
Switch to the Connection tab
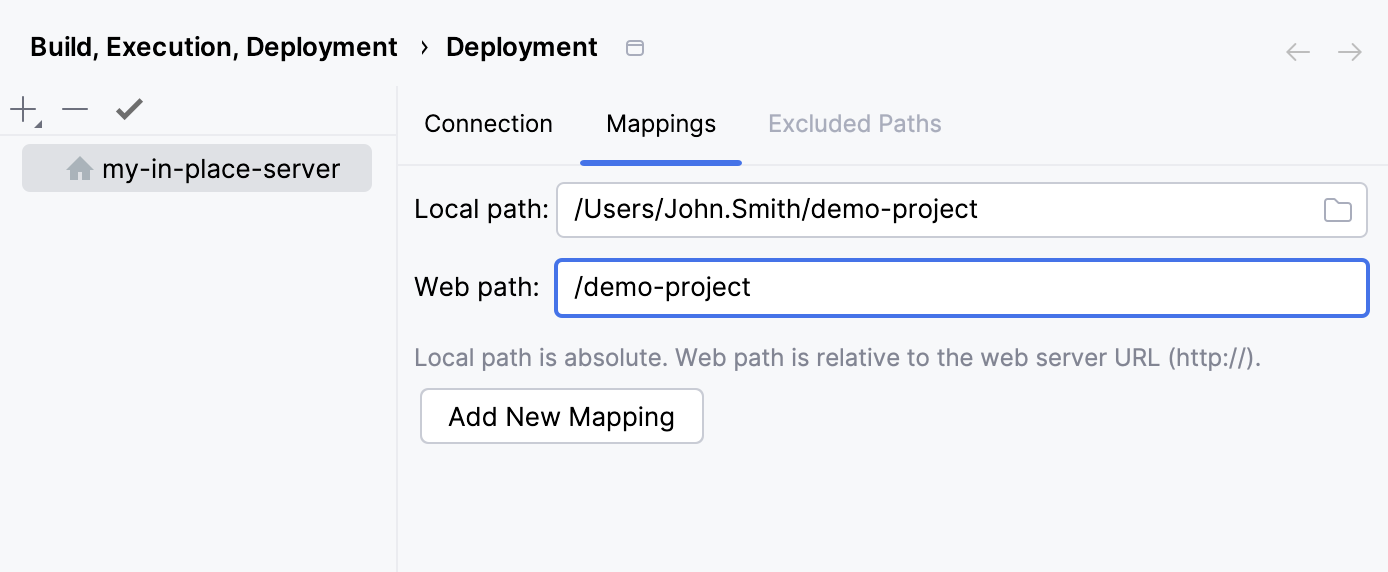488,124
